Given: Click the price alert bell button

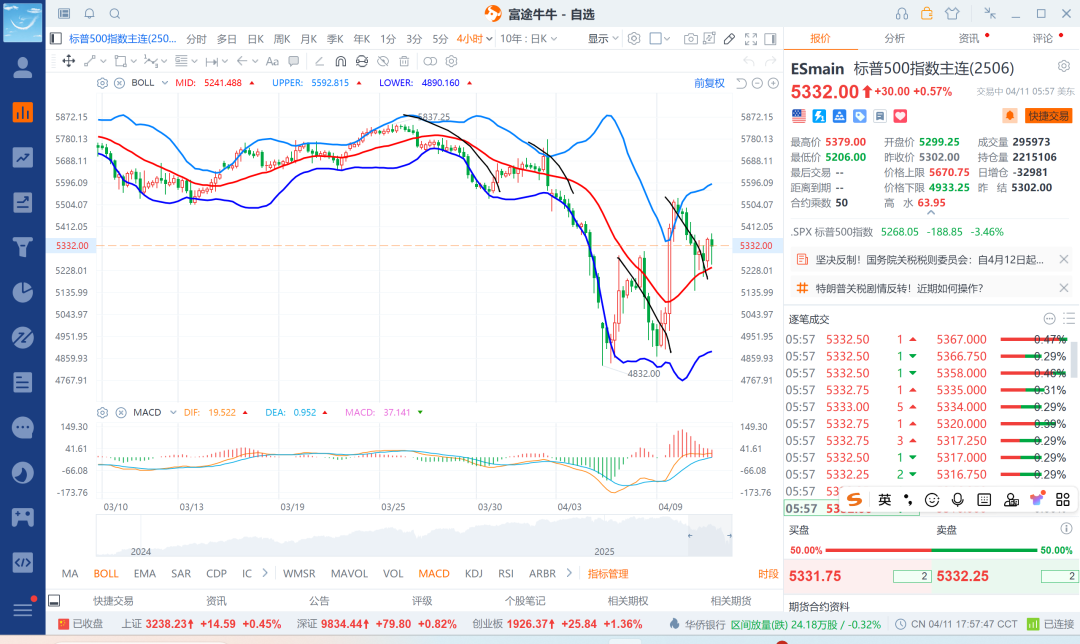Looking at the screenshot, I should (1010, 116).
